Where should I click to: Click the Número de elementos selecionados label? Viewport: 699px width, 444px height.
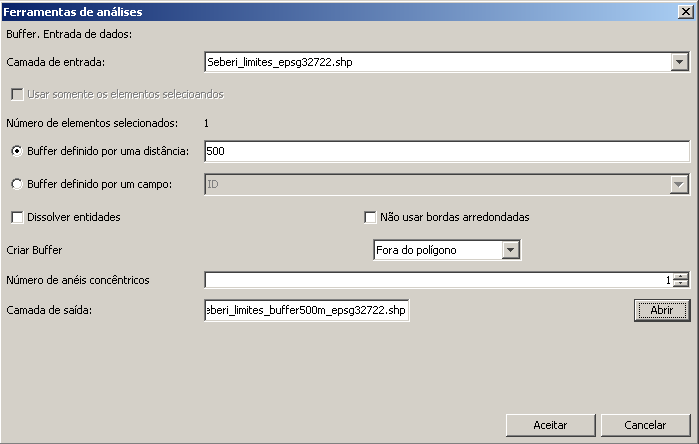(x=92, y=123)
